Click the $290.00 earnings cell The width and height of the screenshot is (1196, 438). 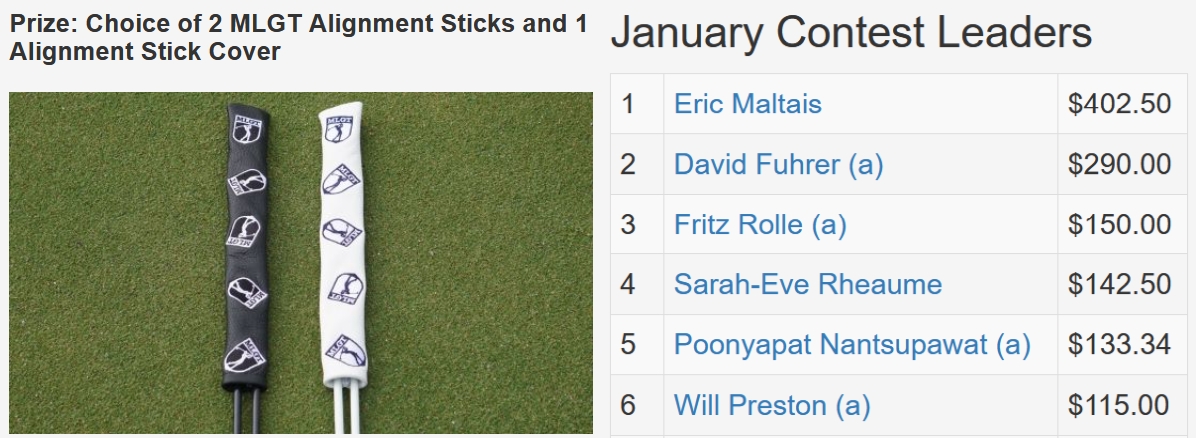click(1119, 164)
